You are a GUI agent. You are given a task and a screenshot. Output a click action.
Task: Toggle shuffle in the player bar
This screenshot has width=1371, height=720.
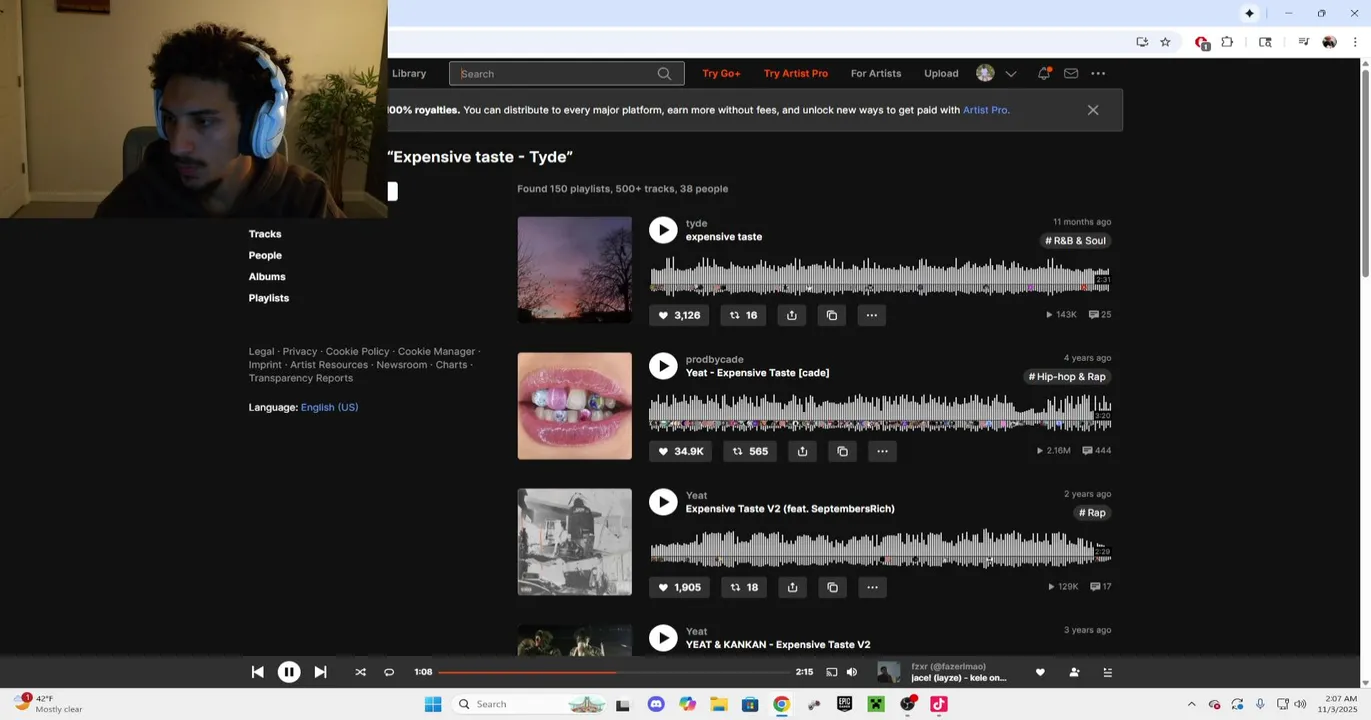[360, 672]
